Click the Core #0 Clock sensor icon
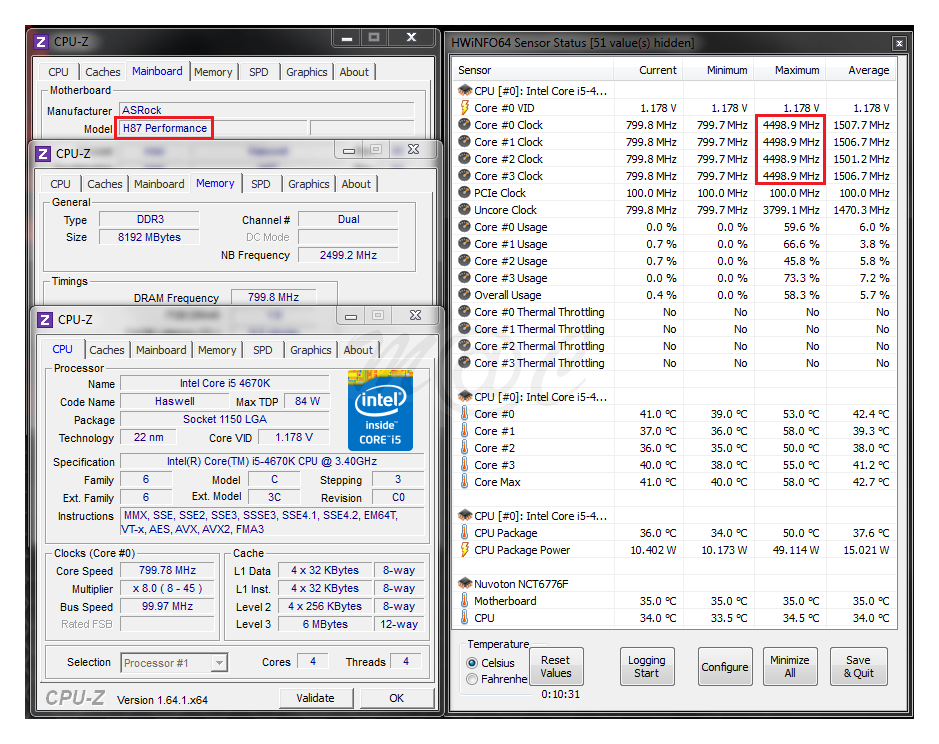939x744 pixels. [464, 125]
